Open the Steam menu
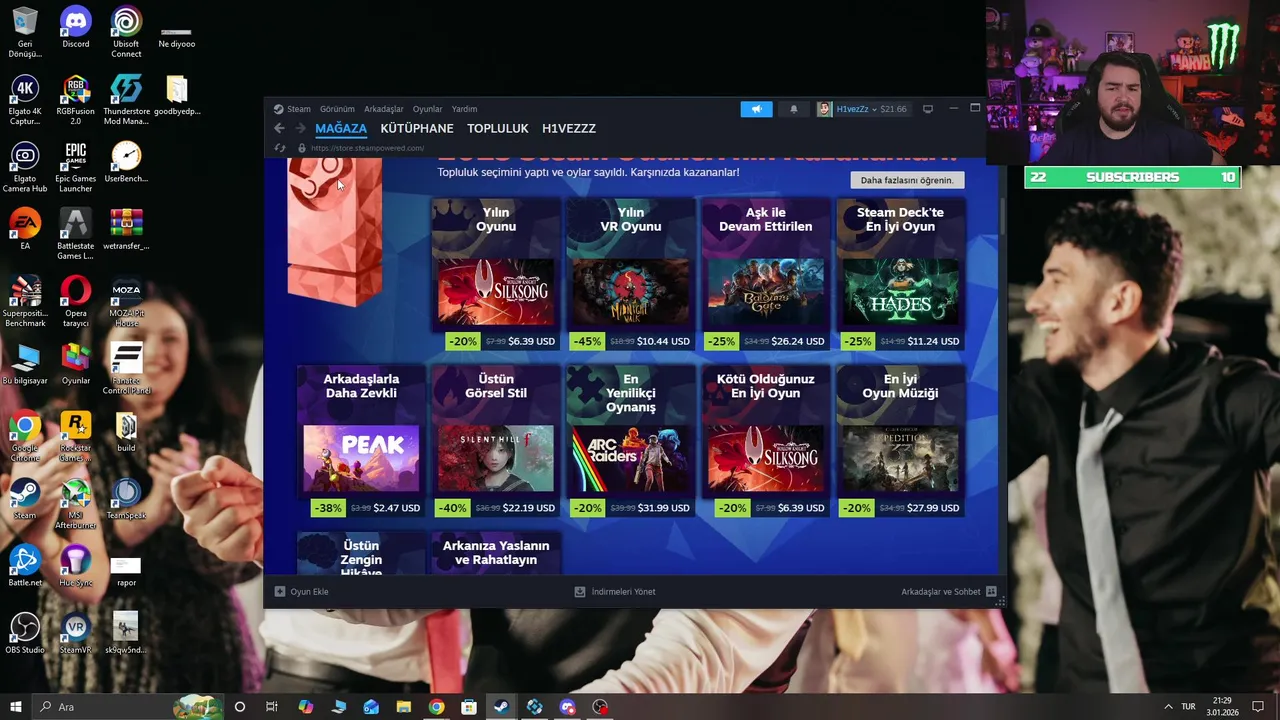 tap(292, 109)
